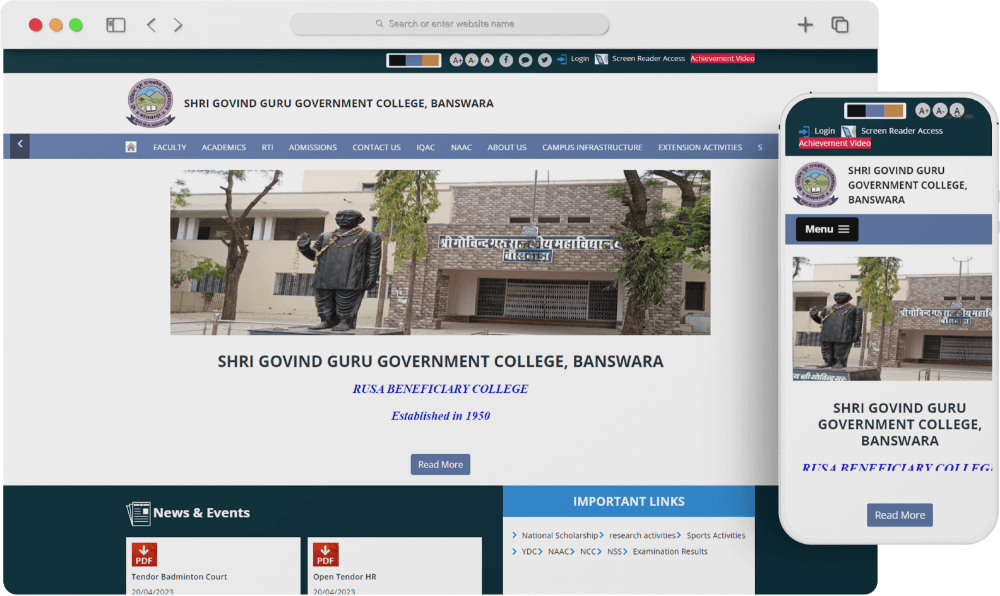Click the college logo on mobile preview
The height and width of the screenshot is (596, 1000).
pyautogui.click(x=816, y=185)
